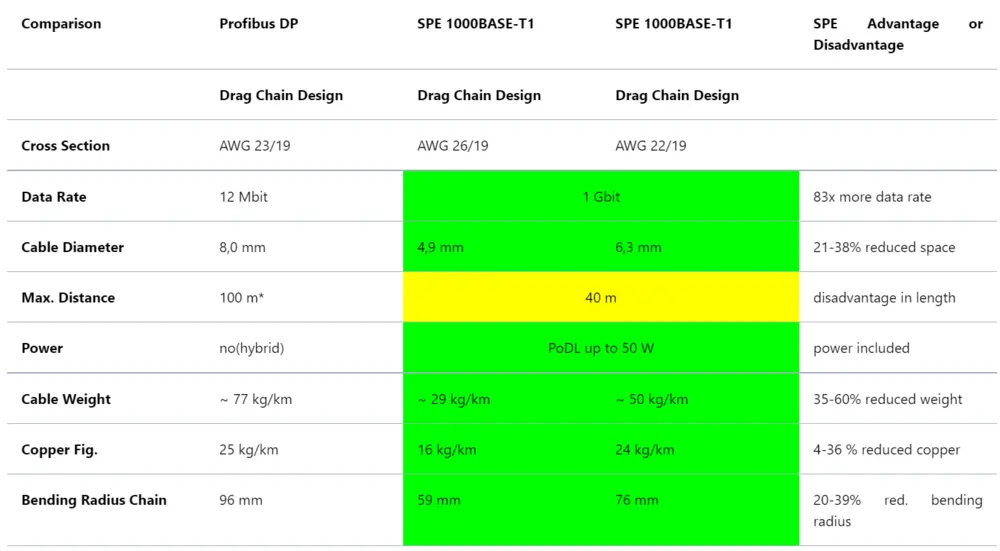The height and width of the screenshot is (551, 1000).
Task: Click the yellow "40 m" distance cell
Action: coord(601,298)
